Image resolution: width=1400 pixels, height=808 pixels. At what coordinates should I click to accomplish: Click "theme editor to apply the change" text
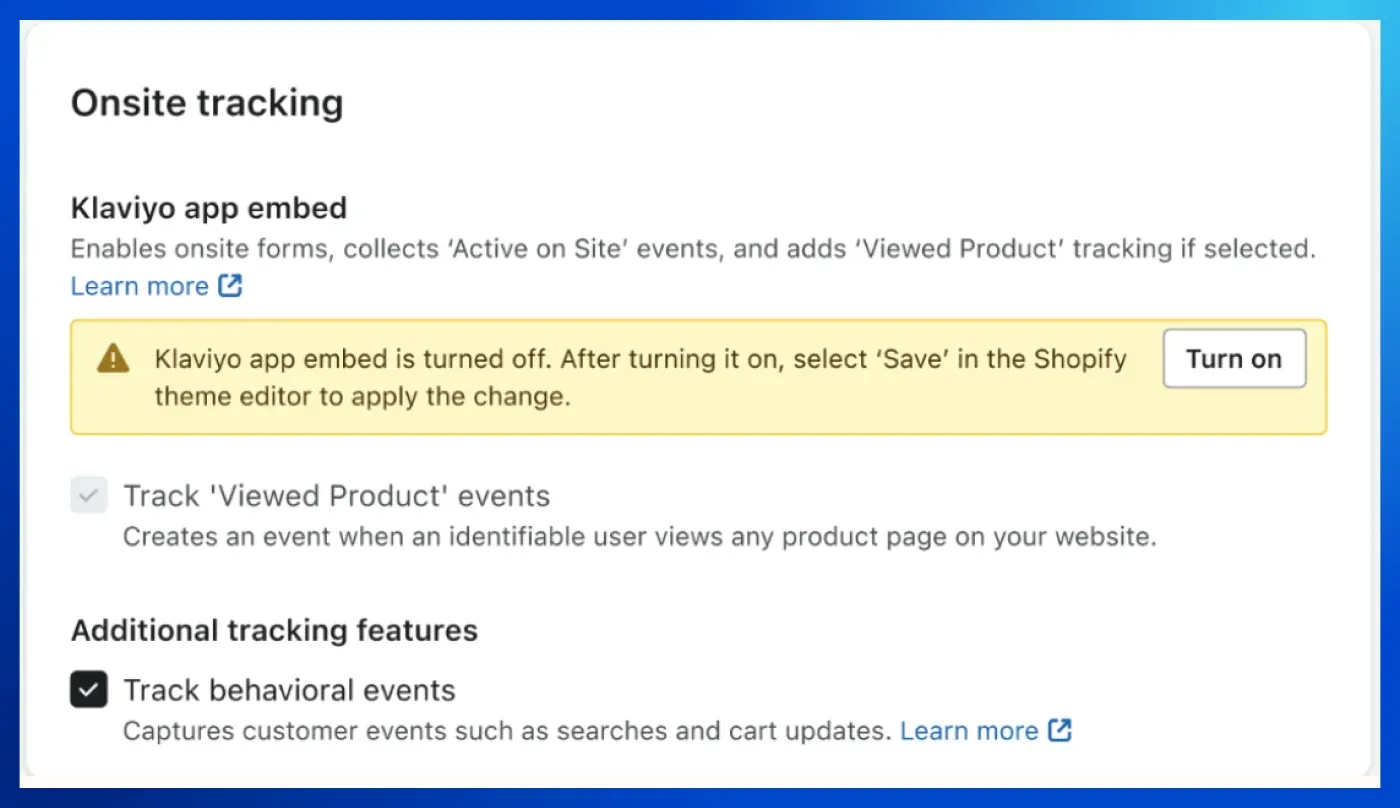click(x=362, y=396)
